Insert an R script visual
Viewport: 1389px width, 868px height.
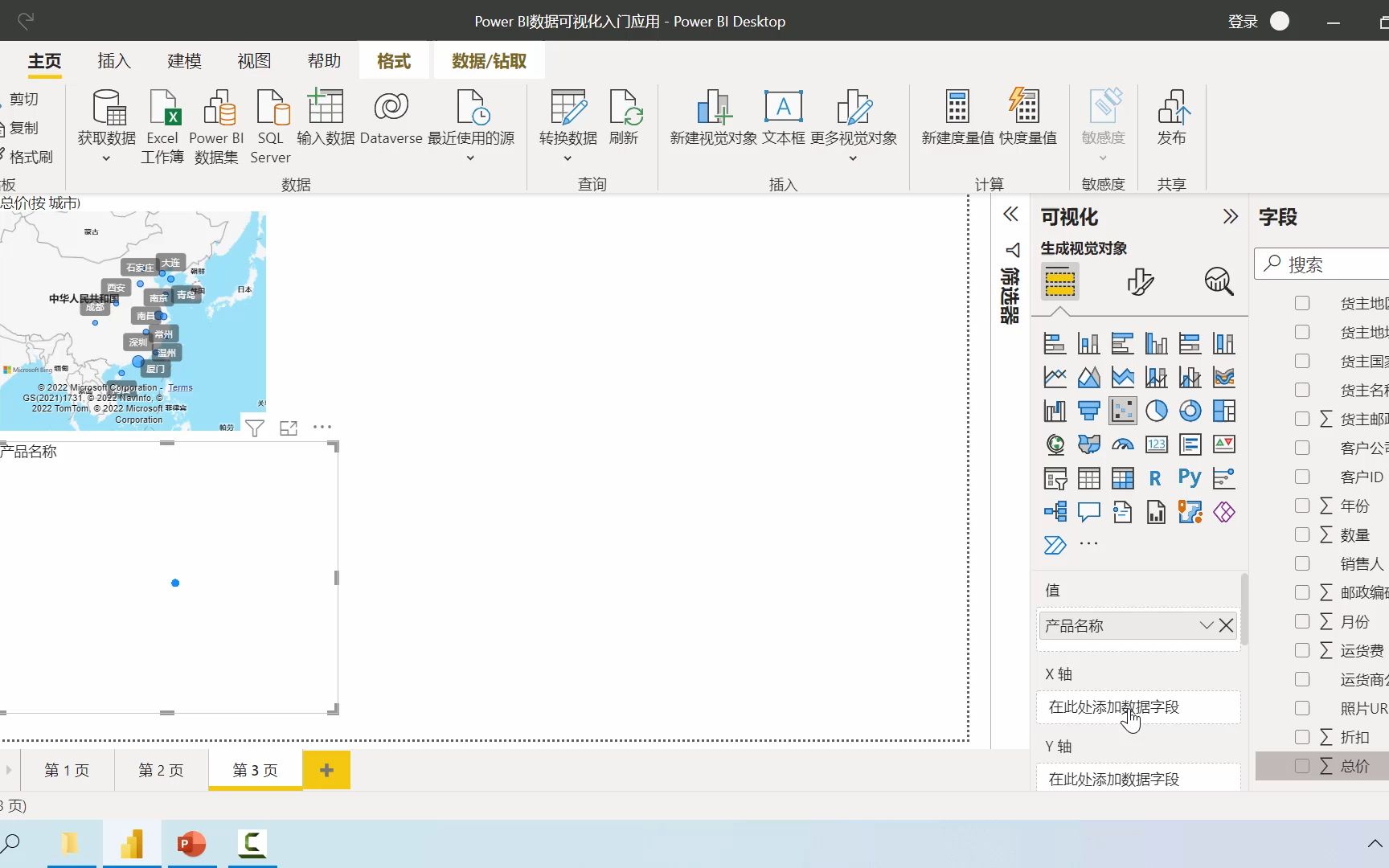(1156, 478)
